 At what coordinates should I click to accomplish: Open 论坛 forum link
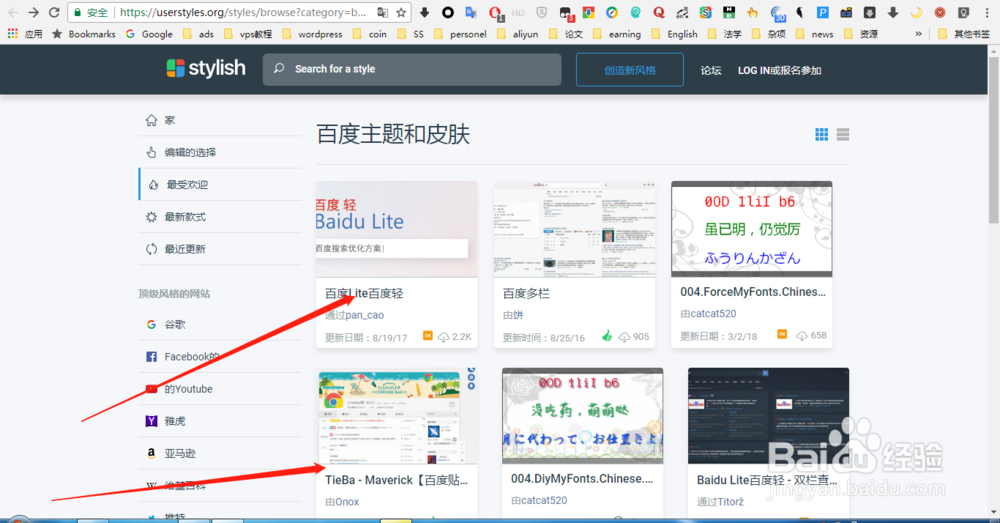pyautogui.click(x=710, y=70)
